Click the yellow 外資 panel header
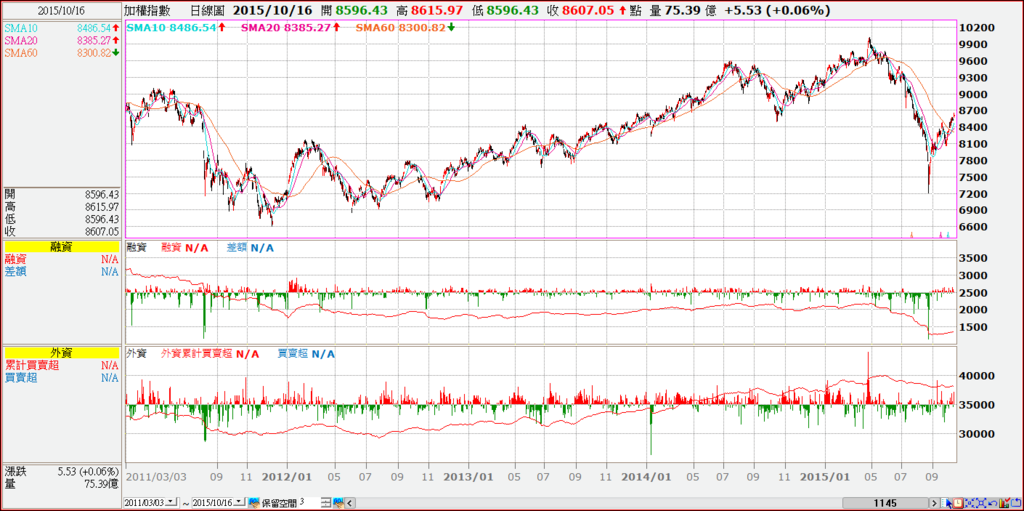Screen dimensions: 1024x511 [61, 353]
